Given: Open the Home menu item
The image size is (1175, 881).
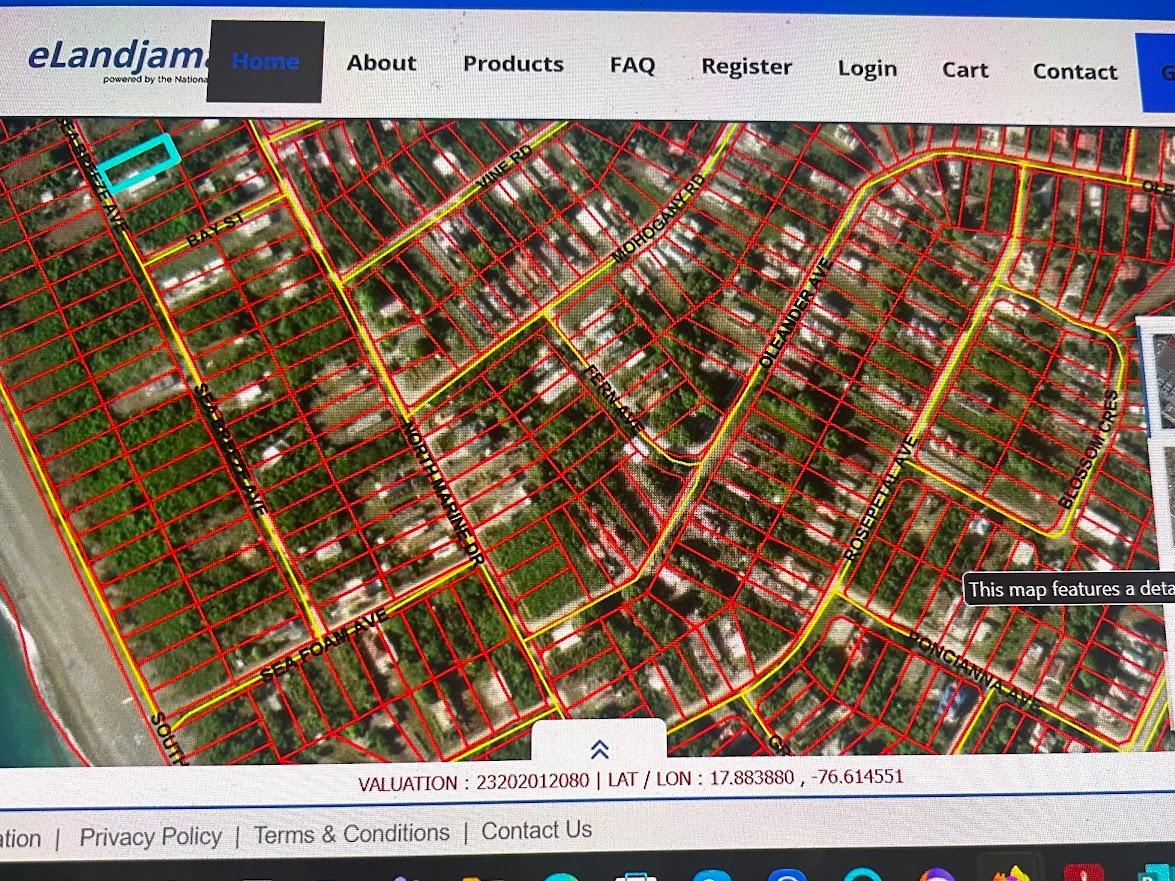Looking at the screenshot, I should (265, 61).
